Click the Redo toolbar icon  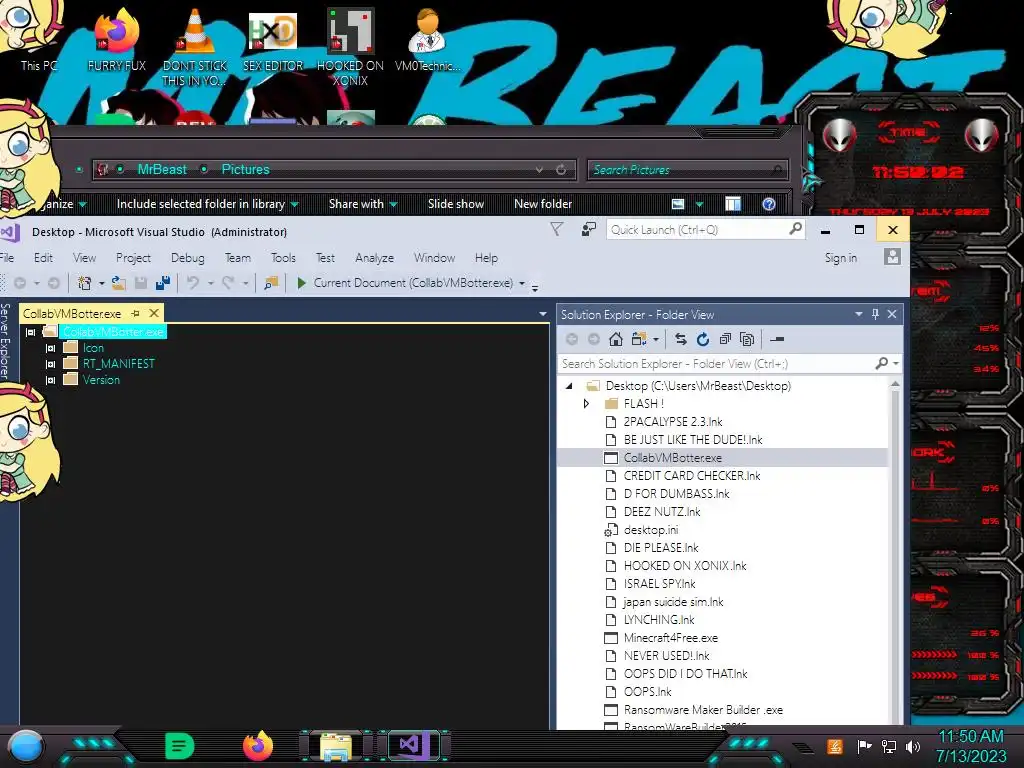[228, 283]
